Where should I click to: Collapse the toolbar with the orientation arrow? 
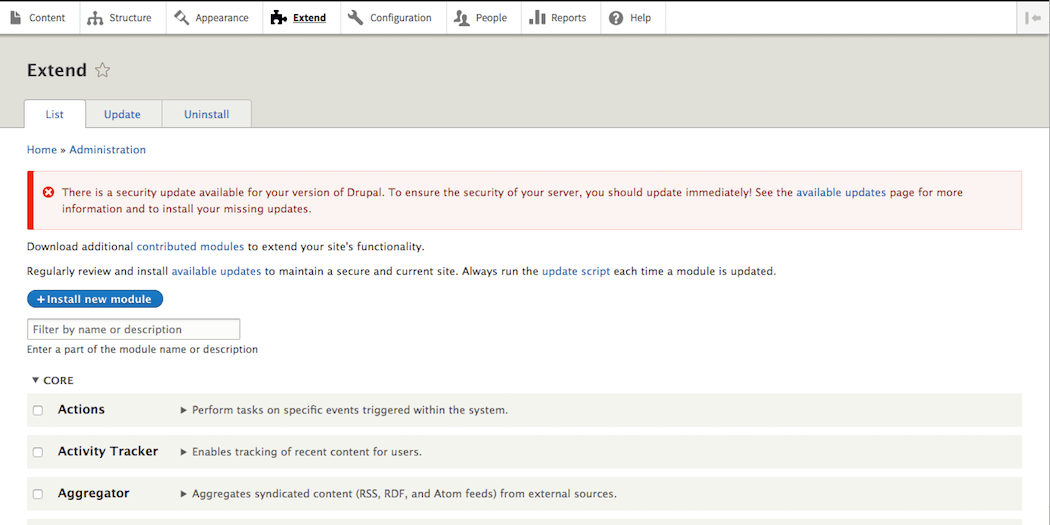point(1033,18)
